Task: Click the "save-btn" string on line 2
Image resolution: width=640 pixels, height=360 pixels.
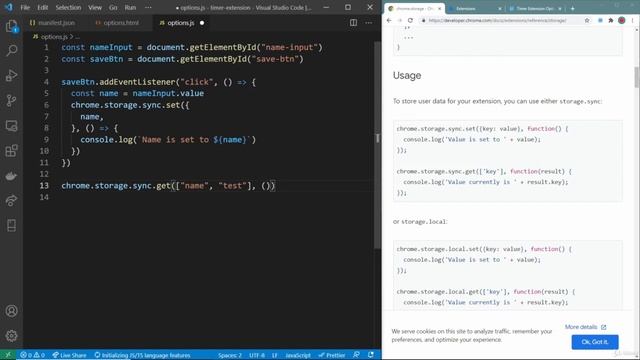Action: (276, 59)
